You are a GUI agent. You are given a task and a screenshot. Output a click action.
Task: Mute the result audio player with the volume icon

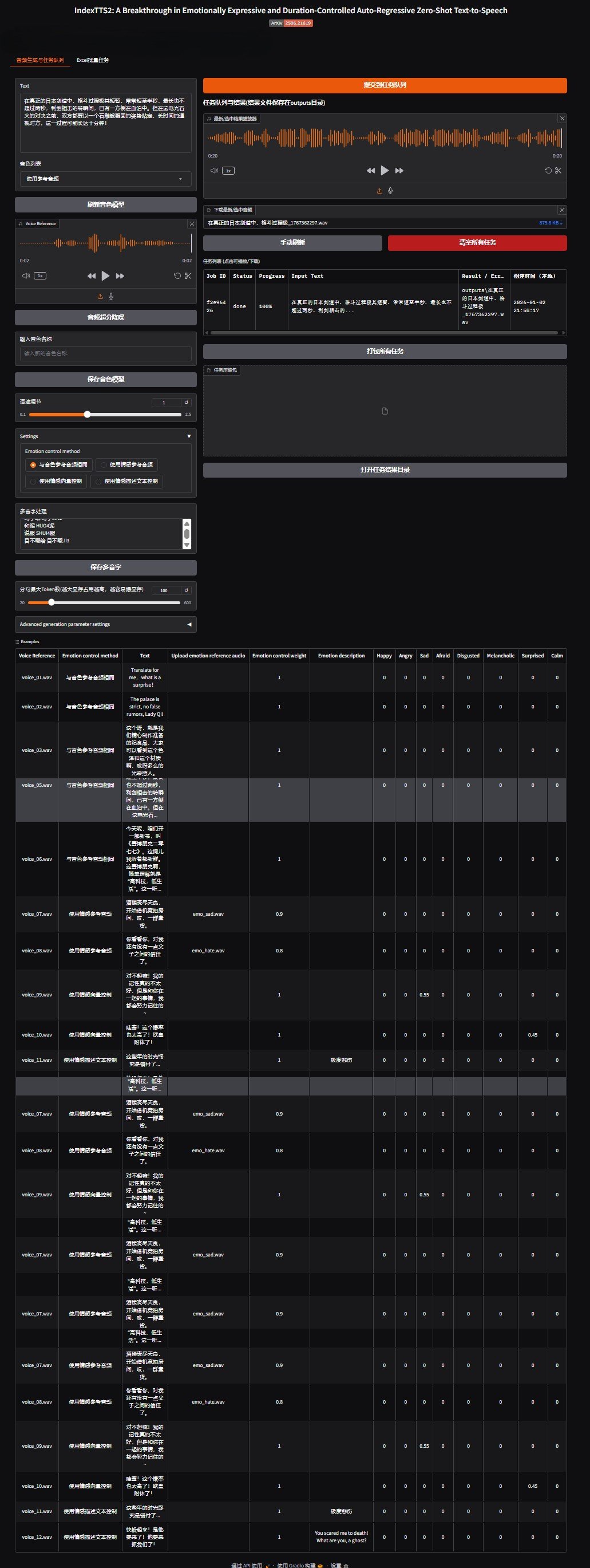(213, 171)
